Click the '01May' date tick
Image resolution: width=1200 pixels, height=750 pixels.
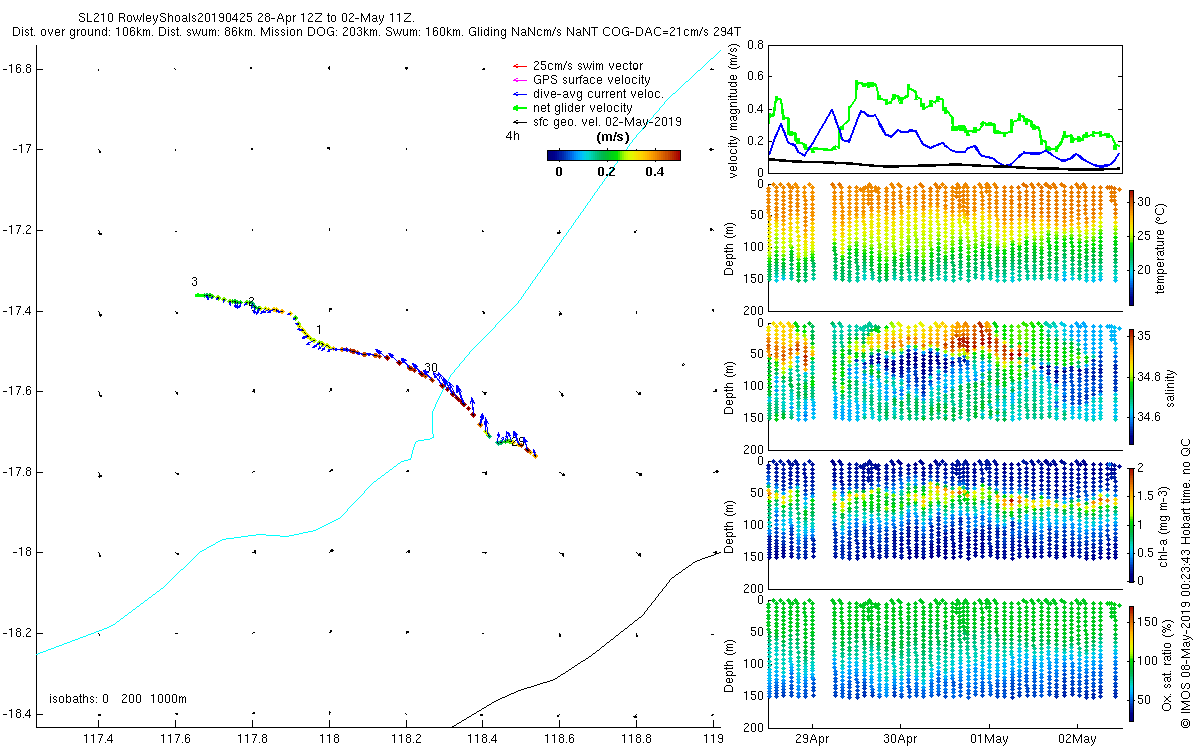coord(988,739)
